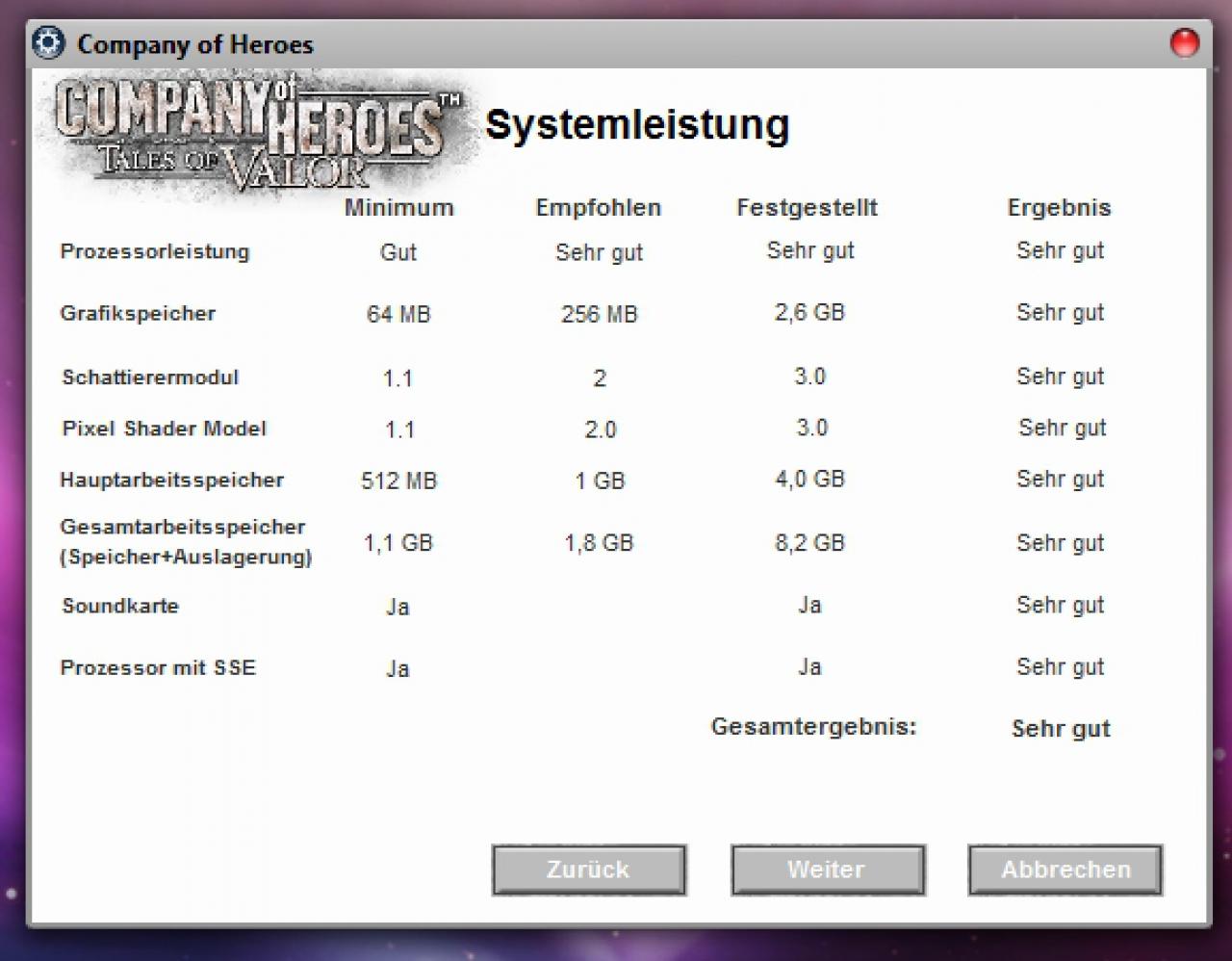
Task: Click the Ergebnis Sehr gut for Grafikspeicher
Action: (x=1061, y=312)
